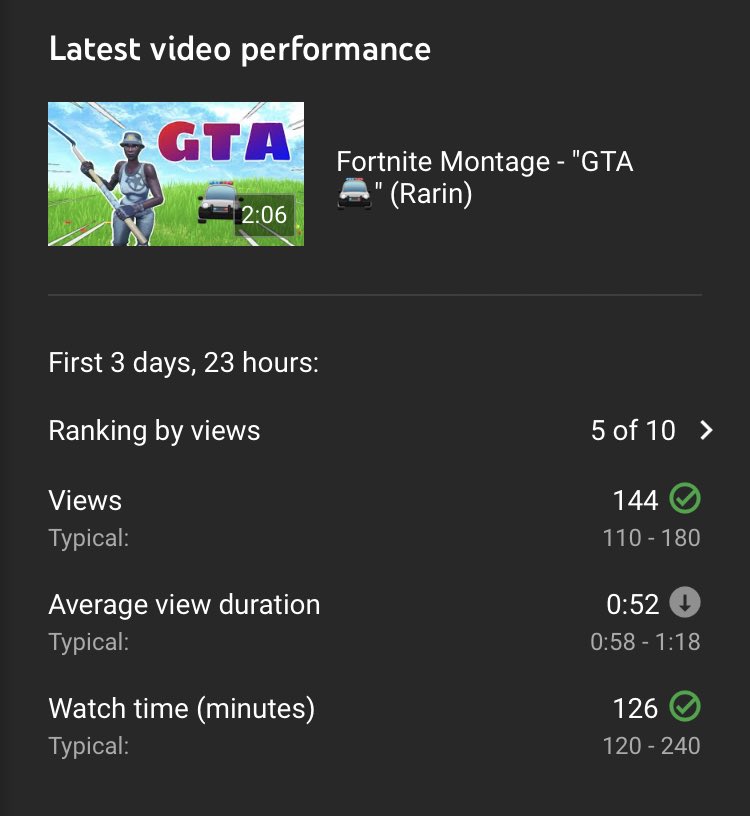Select the "Ranking by views" row label
Image resolution: width=750 pixels, height=816 pixels.
tap(154, 431)
